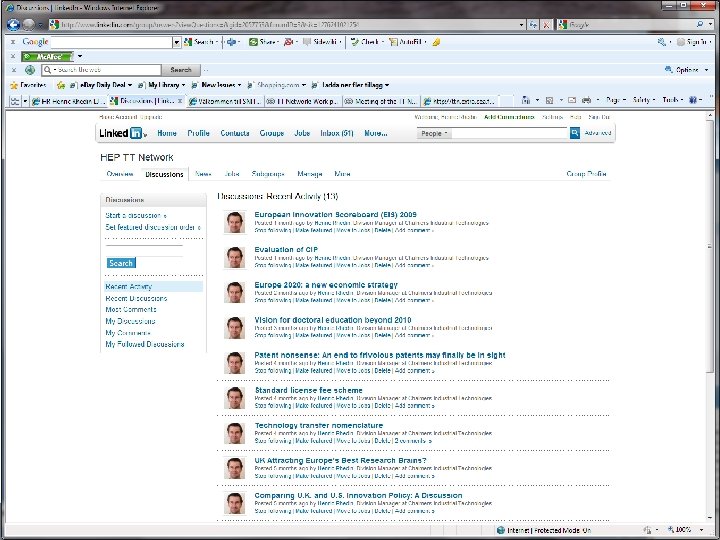Click the Feeds icon in command bar
The height and width of the screenshot is (540, 720).
point(549,100)
